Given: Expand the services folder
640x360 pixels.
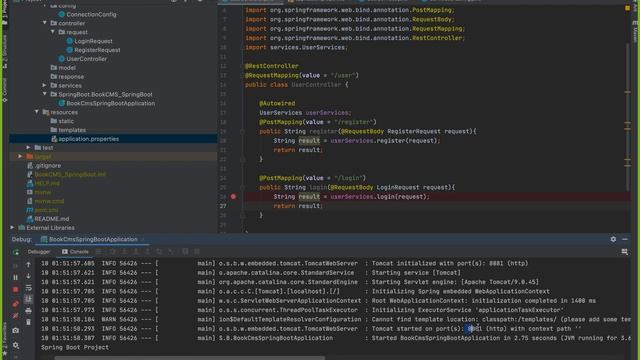Looking at the screenshot, I should [44, 85].
